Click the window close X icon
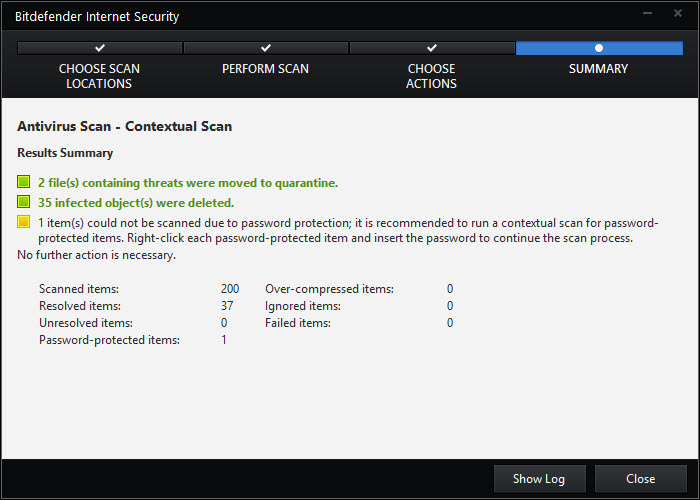The image size is (700, 500). 678,13
